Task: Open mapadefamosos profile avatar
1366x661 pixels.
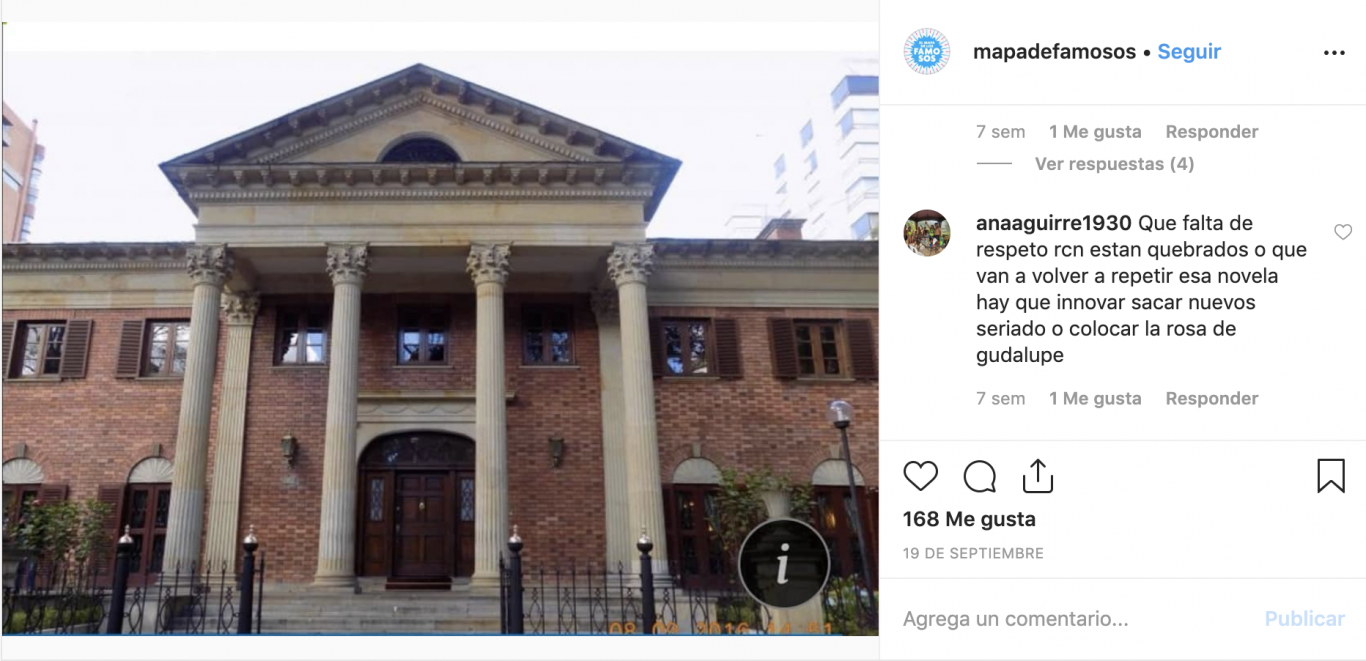Action: (x=927, y=52)
